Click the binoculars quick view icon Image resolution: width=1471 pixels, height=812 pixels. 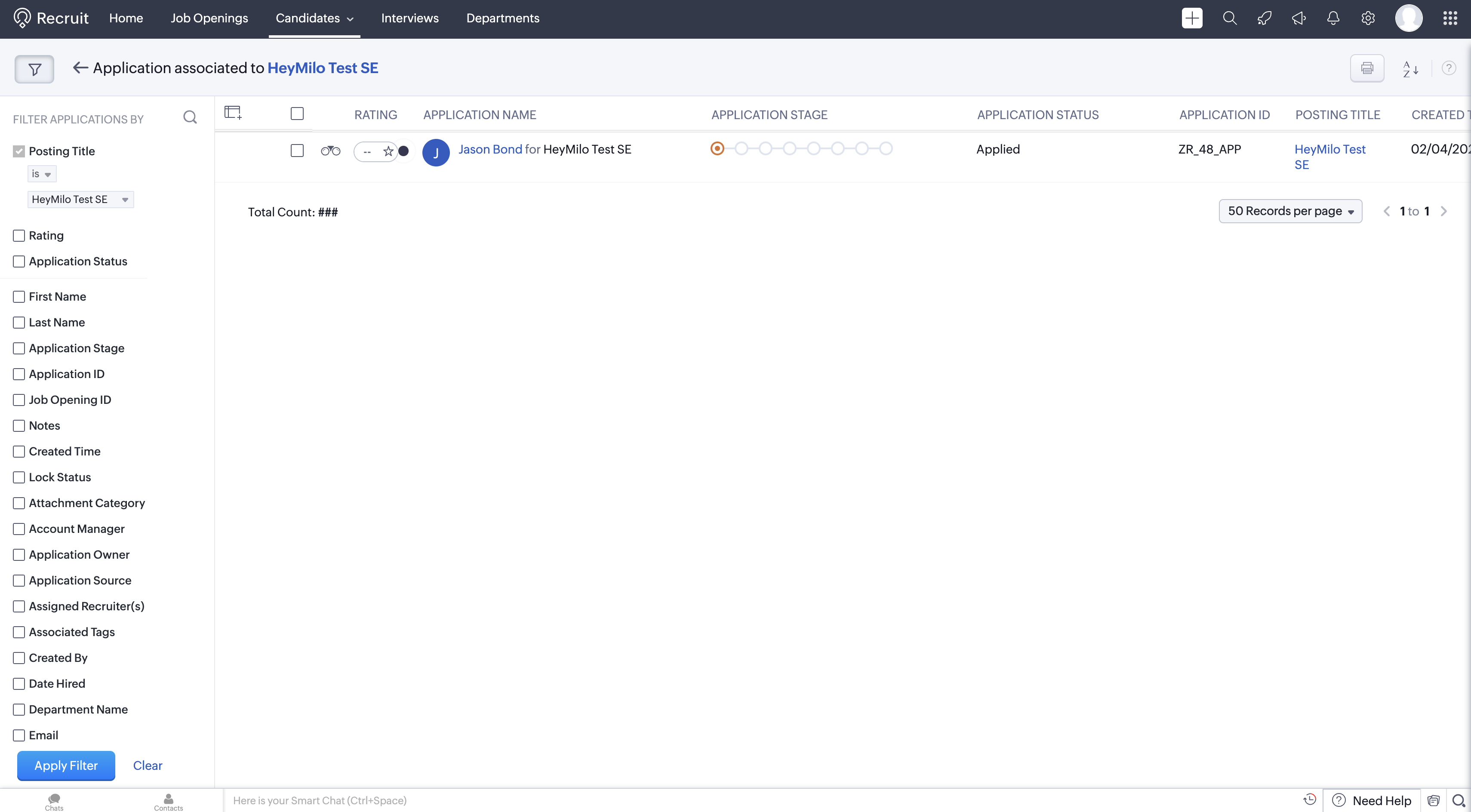330,151
